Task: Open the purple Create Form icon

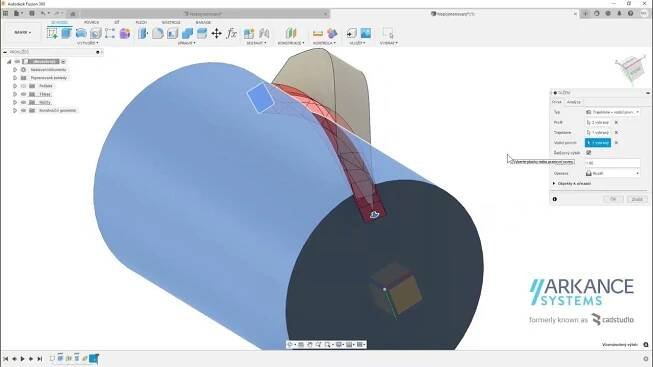Action: point(125,33)
